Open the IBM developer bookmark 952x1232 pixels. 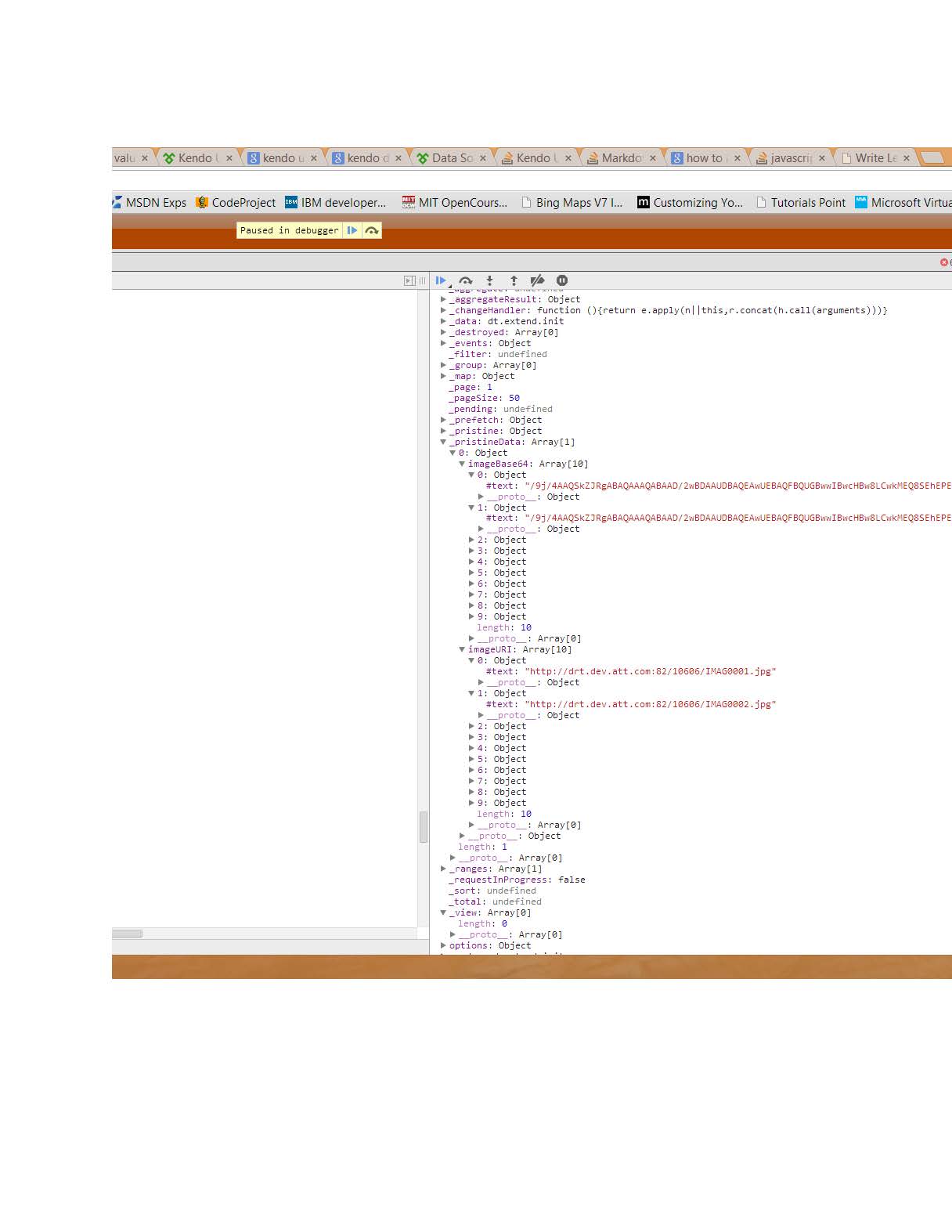[x=336, y=202]
